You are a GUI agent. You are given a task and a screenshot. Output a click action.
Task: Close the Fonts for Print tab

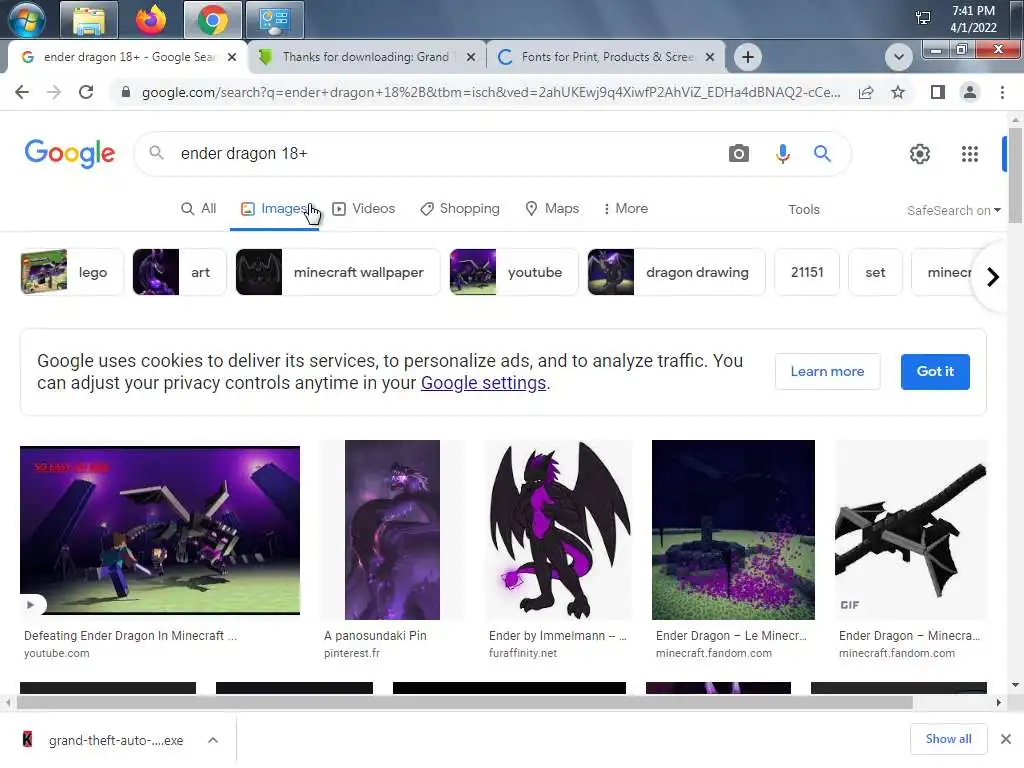tap(710, 57)
